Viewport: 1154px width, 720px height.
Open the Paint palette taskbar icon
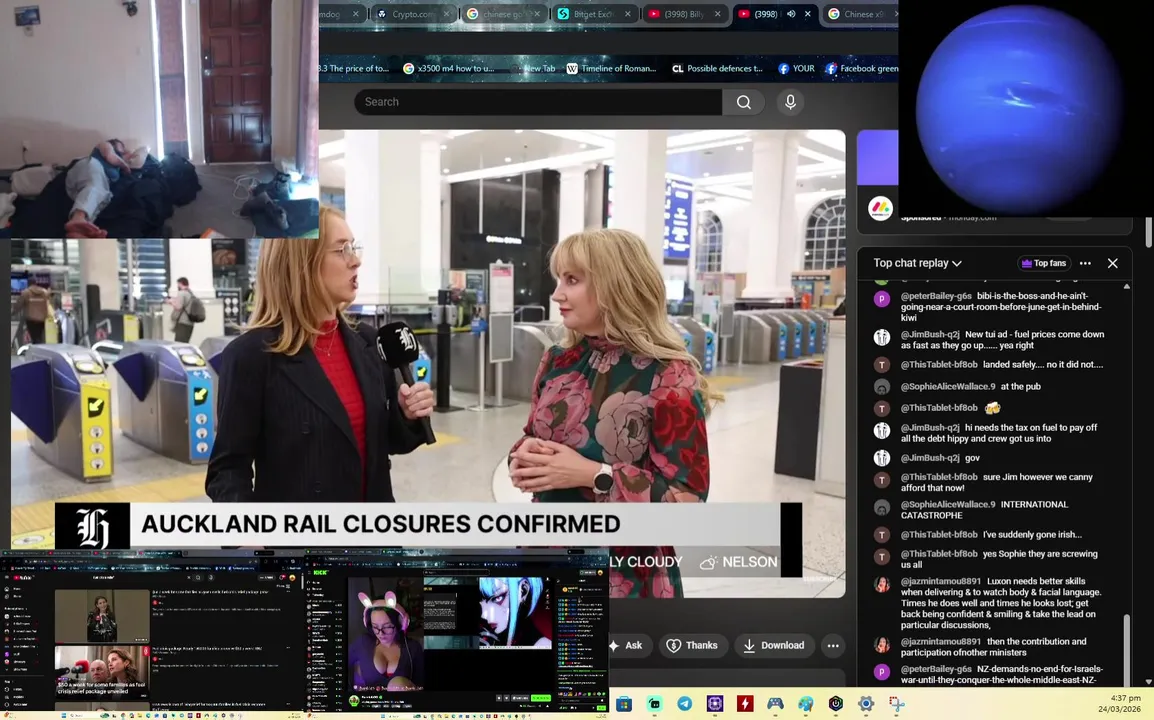pos(805,704)
